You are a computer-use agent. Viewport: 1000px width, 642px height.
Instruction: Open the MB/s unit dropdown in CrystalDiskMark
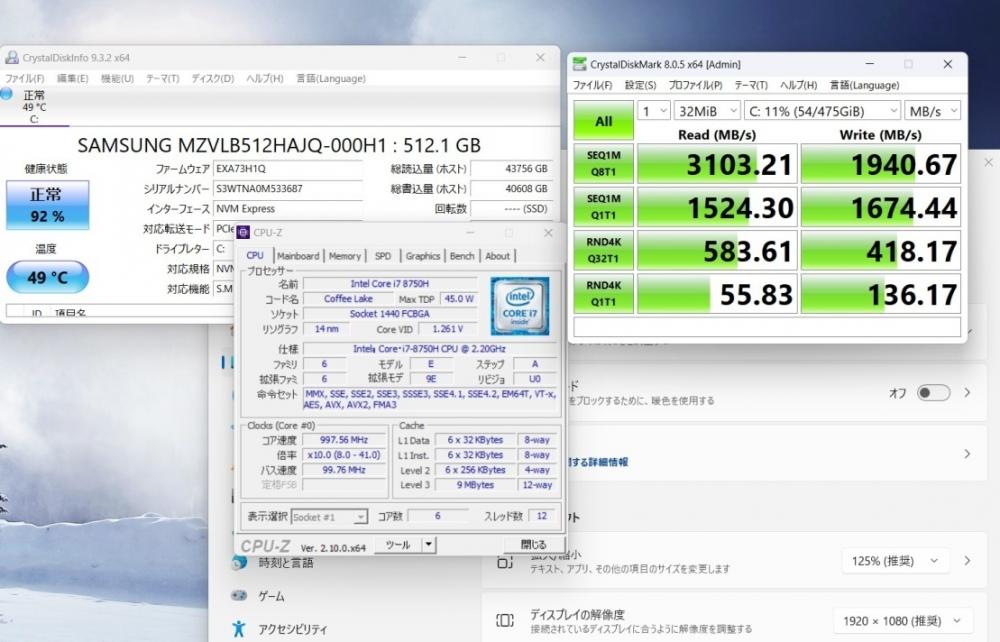(932, 111)
